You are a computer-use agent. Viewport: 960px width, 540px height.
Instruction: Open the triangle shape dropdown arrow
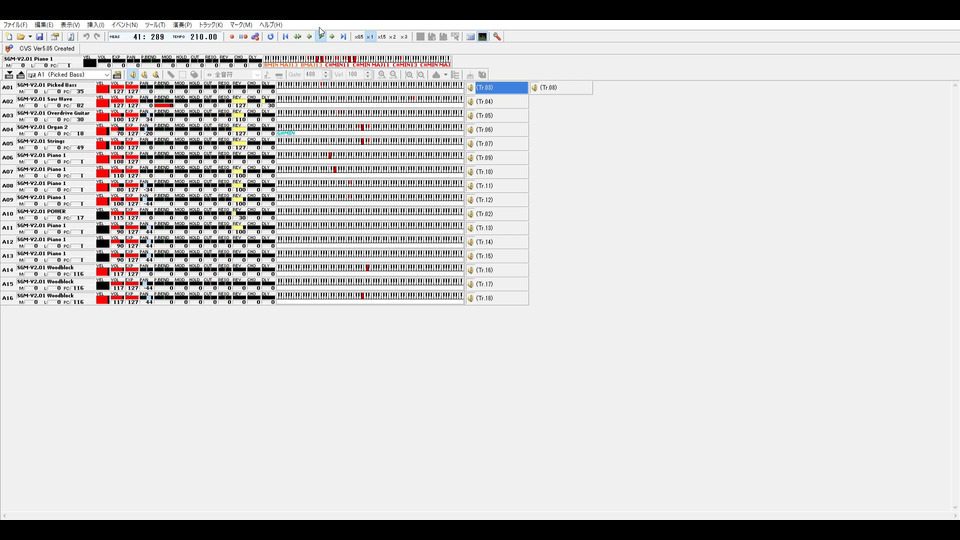click(x=445, y=75)
